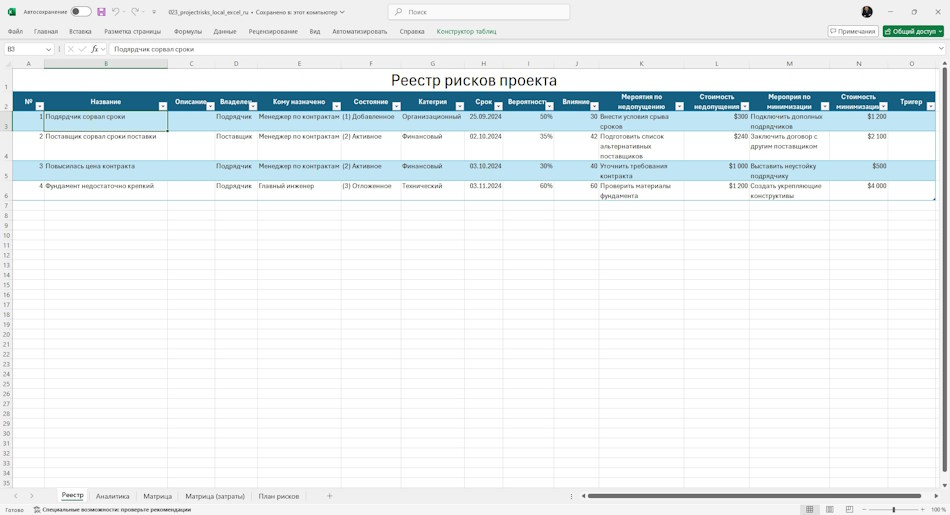
Task: Switch to the Главная ribbon tab
Action: pyautogui.click(x=46, y=32)
